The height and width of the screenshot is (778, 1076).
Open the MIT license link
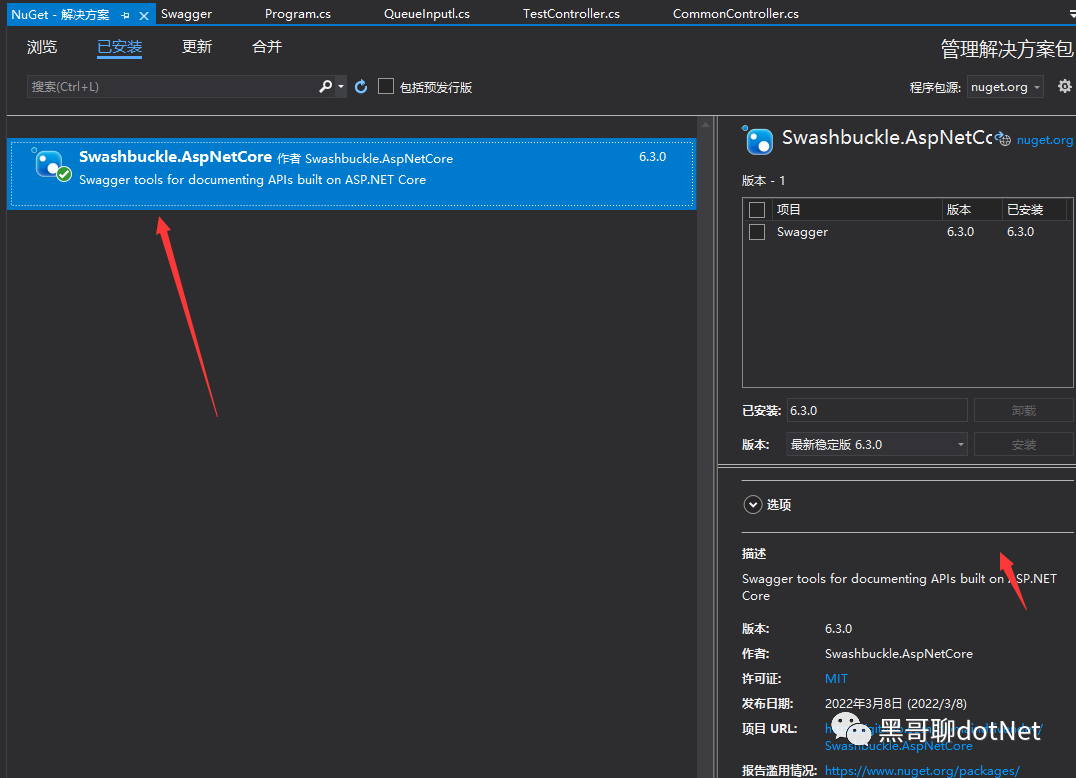(x=836, y=679)
